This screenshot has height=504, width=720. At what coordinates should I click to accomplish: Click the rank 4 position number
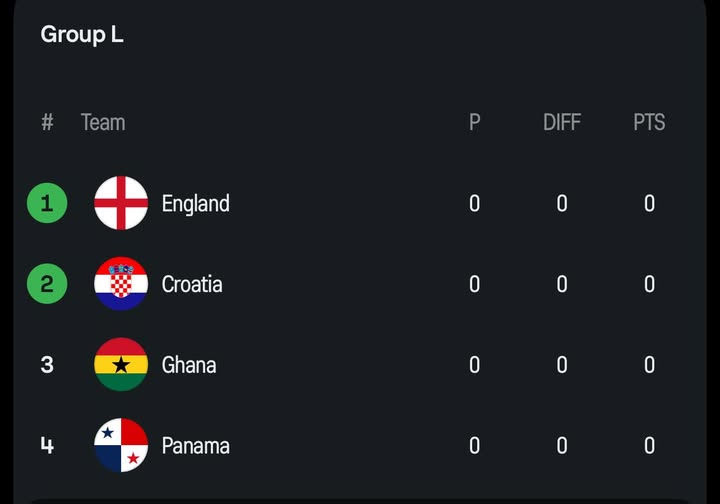pyautogui.click(x=47, y=445)
